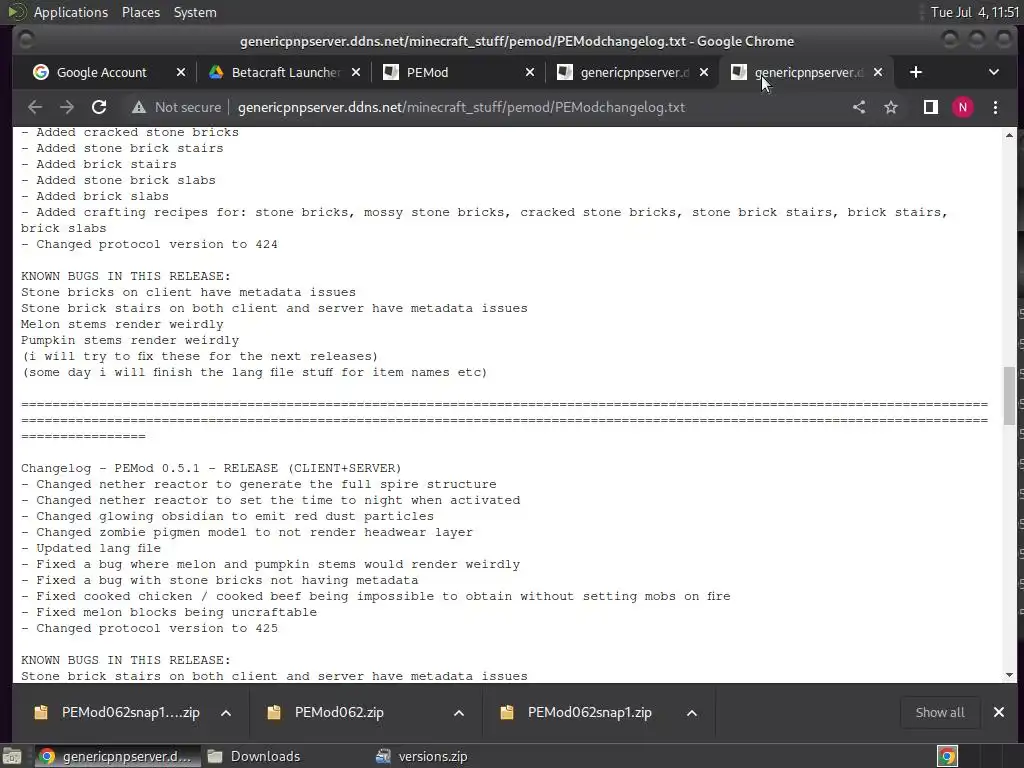Click 'Stone bricks on client have metadata issues'

[x=189, y=293]
